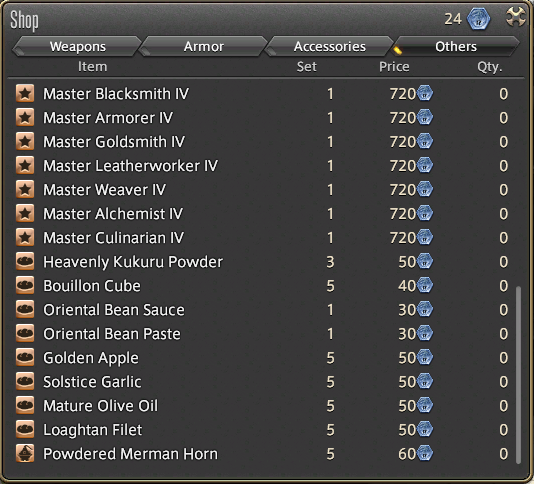Click the ingredient icon for Solstice Garlic

click(x=25, y=381)
